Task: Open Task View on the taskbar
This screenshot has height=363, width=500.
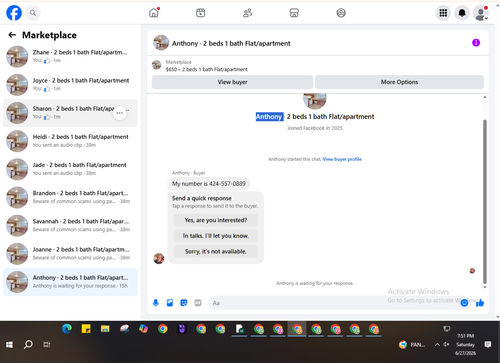Action: click(x=47, y=345)
